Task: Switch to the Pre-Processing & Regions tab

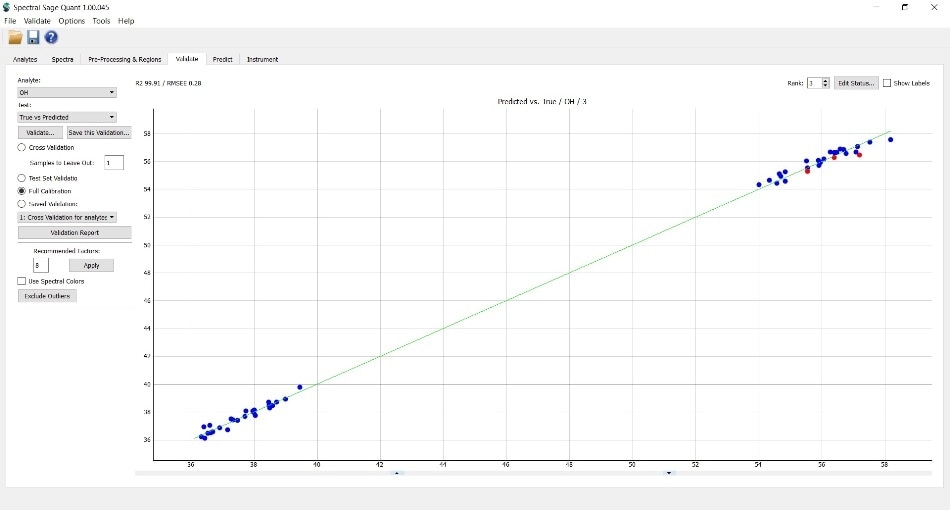Action: coord(124,60)
